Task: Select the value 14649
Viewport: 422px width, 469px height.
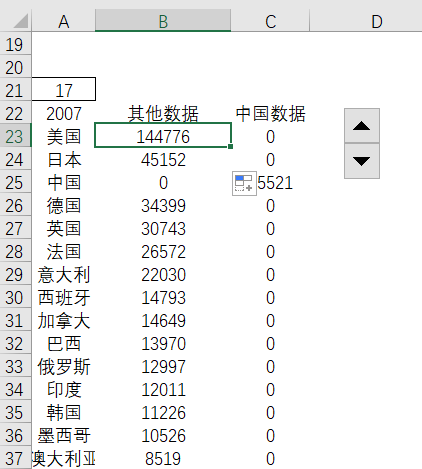Action: (x=163, y=320)
